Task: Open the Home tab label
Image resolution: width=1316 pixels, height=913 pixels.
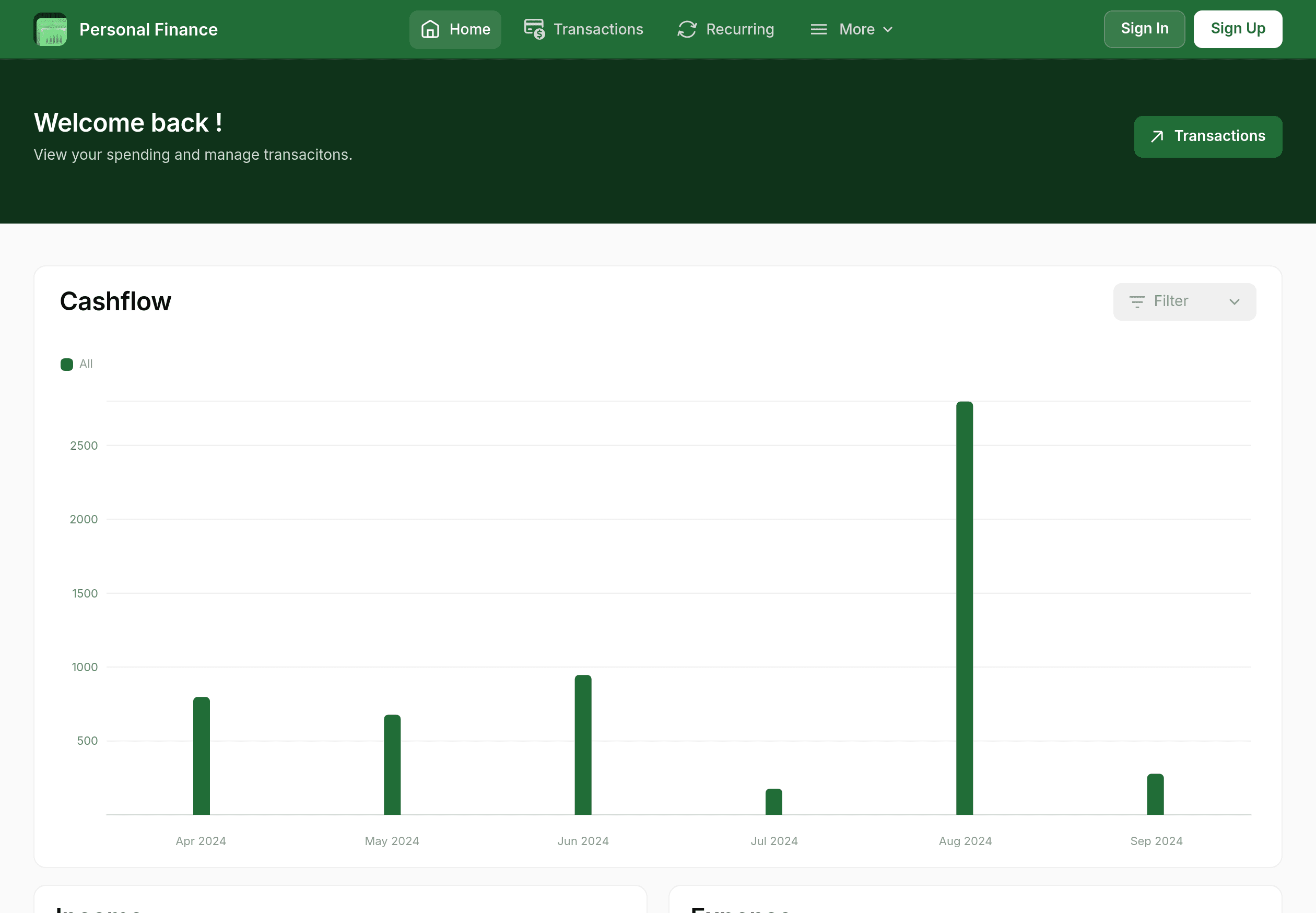Action: point(469,29)
